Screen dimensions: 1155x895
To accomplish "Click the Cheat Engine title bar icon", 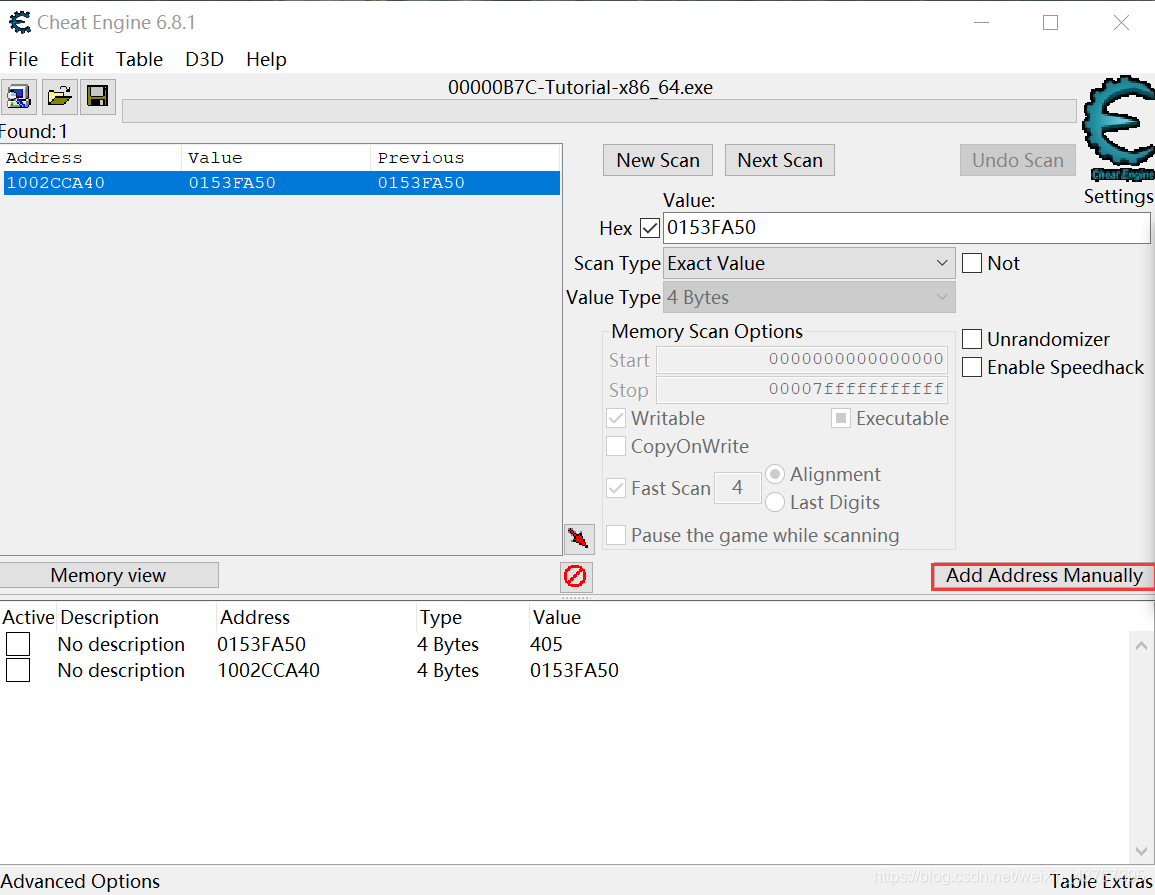I will point(20,23).
